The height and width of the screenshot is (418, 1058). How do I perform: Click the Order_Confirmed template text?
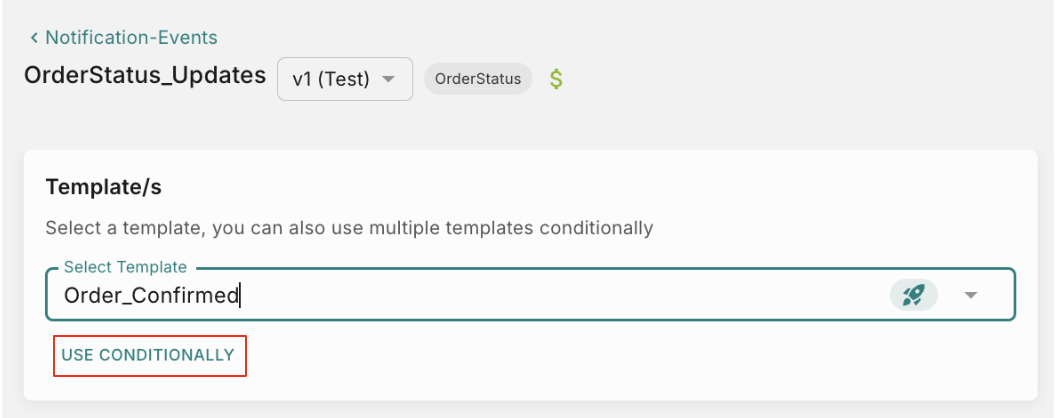151,295
